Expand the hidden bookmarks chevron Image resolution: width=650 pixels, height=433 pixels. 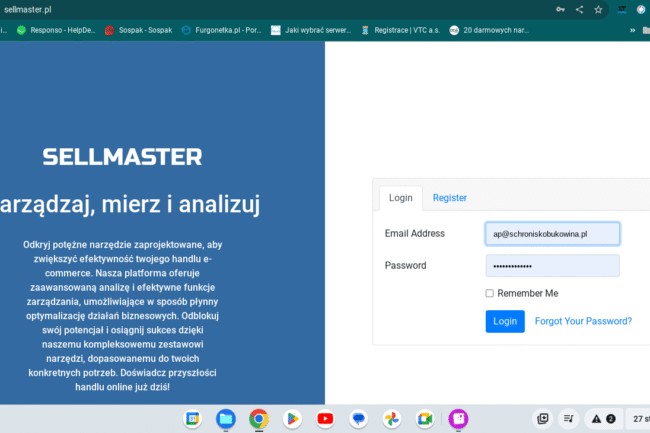(x=633, y=30)
